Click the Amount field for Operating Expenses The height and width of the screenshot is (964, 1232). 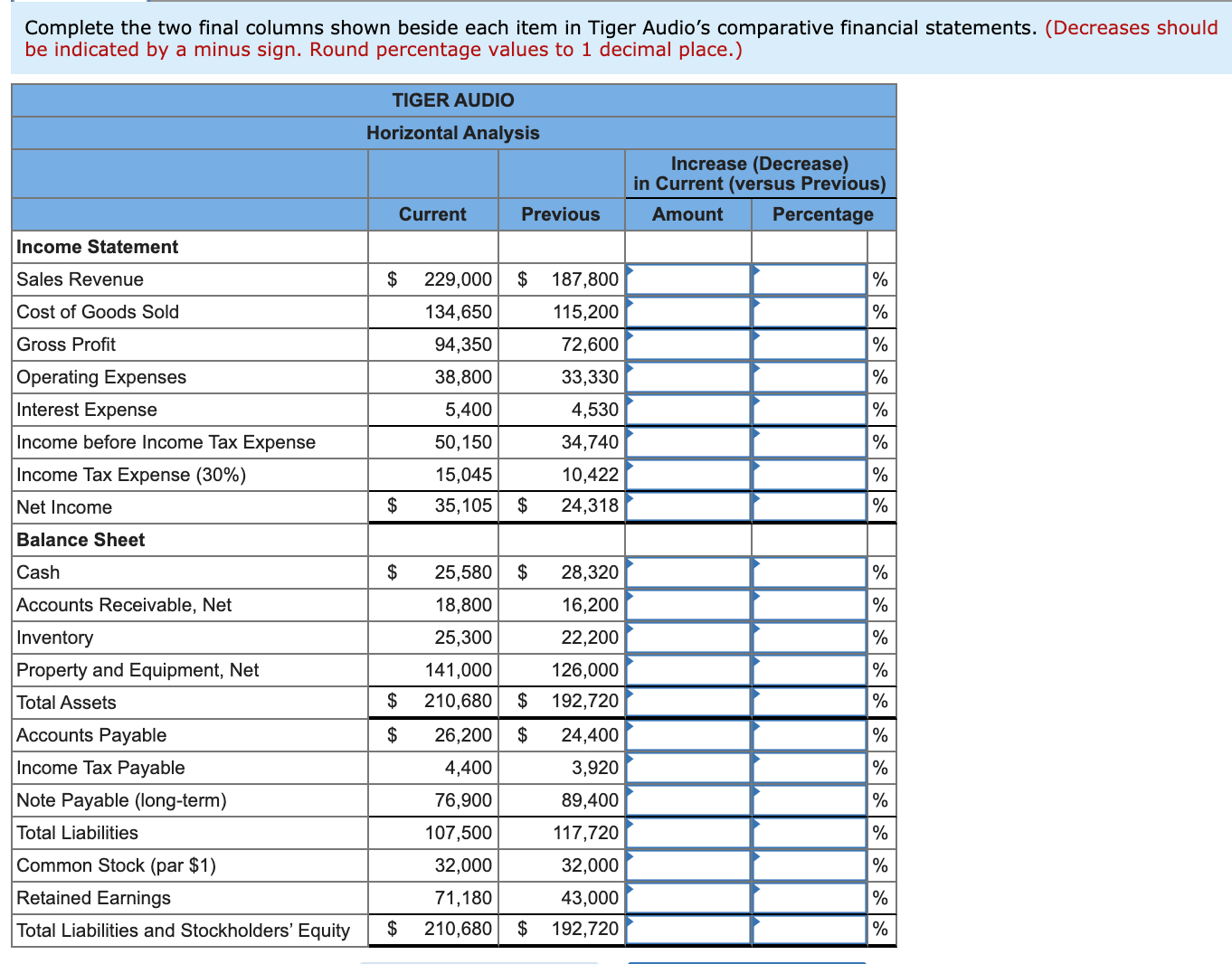coord(687,377)
